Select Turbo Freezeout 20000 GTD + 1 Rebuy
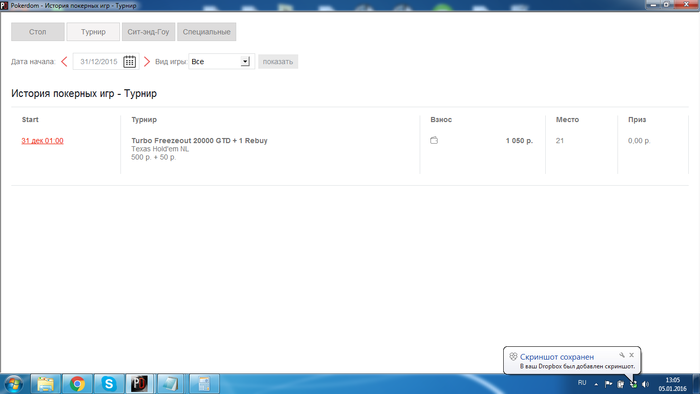 [x=200, y=141]
